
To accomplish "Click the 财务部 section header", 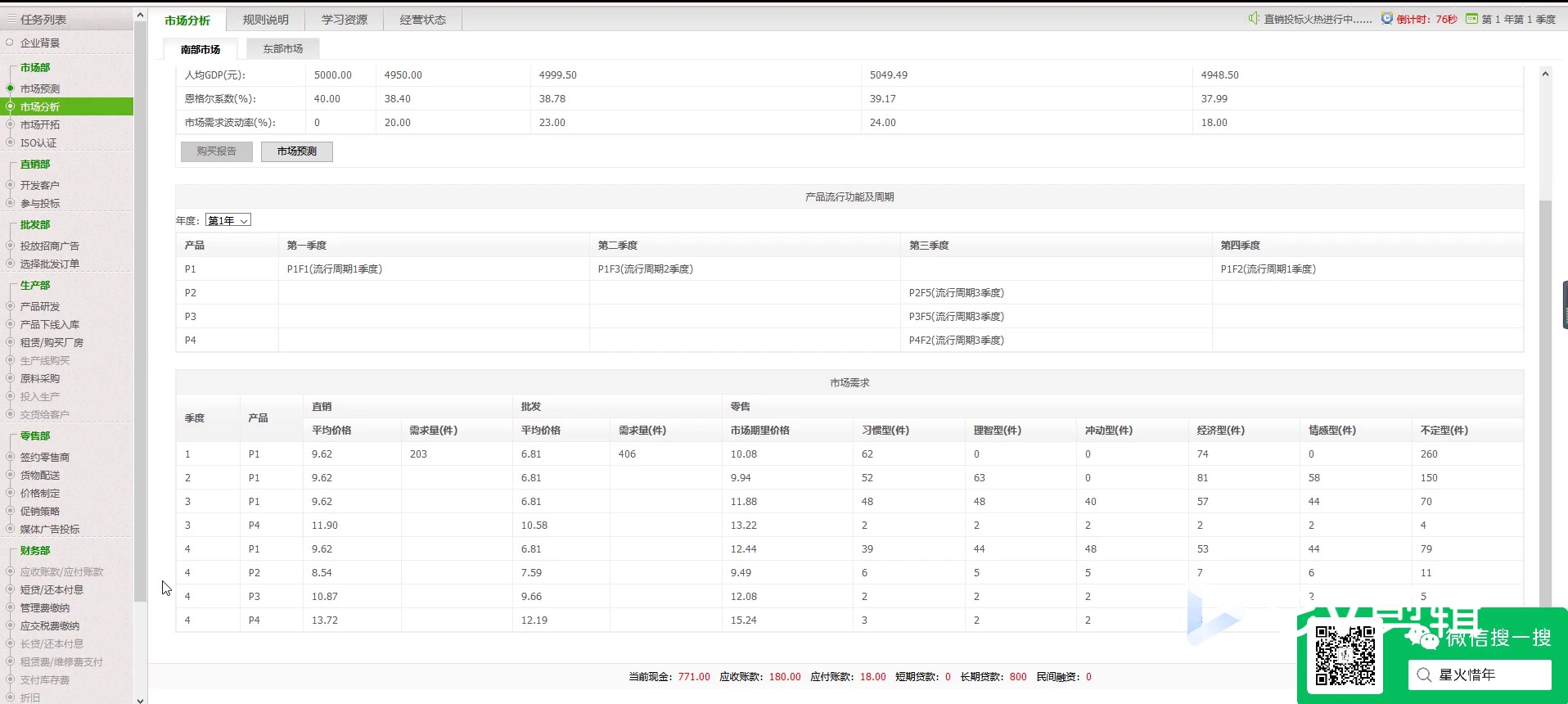I will point(35,550).
